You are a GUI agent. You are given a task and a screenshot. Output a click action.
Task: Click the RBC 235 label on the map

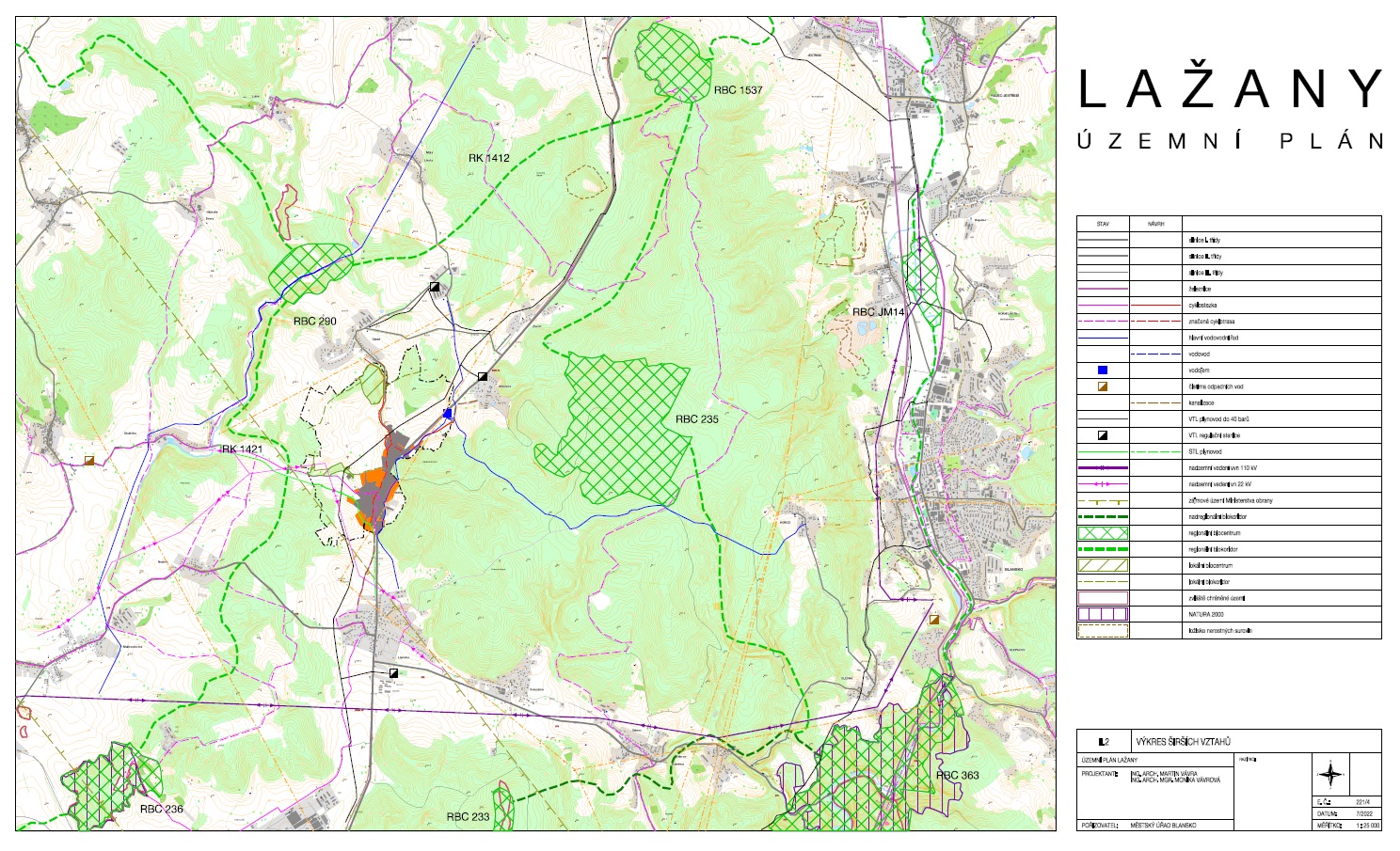pyautogui.click(x=696, y=419)
